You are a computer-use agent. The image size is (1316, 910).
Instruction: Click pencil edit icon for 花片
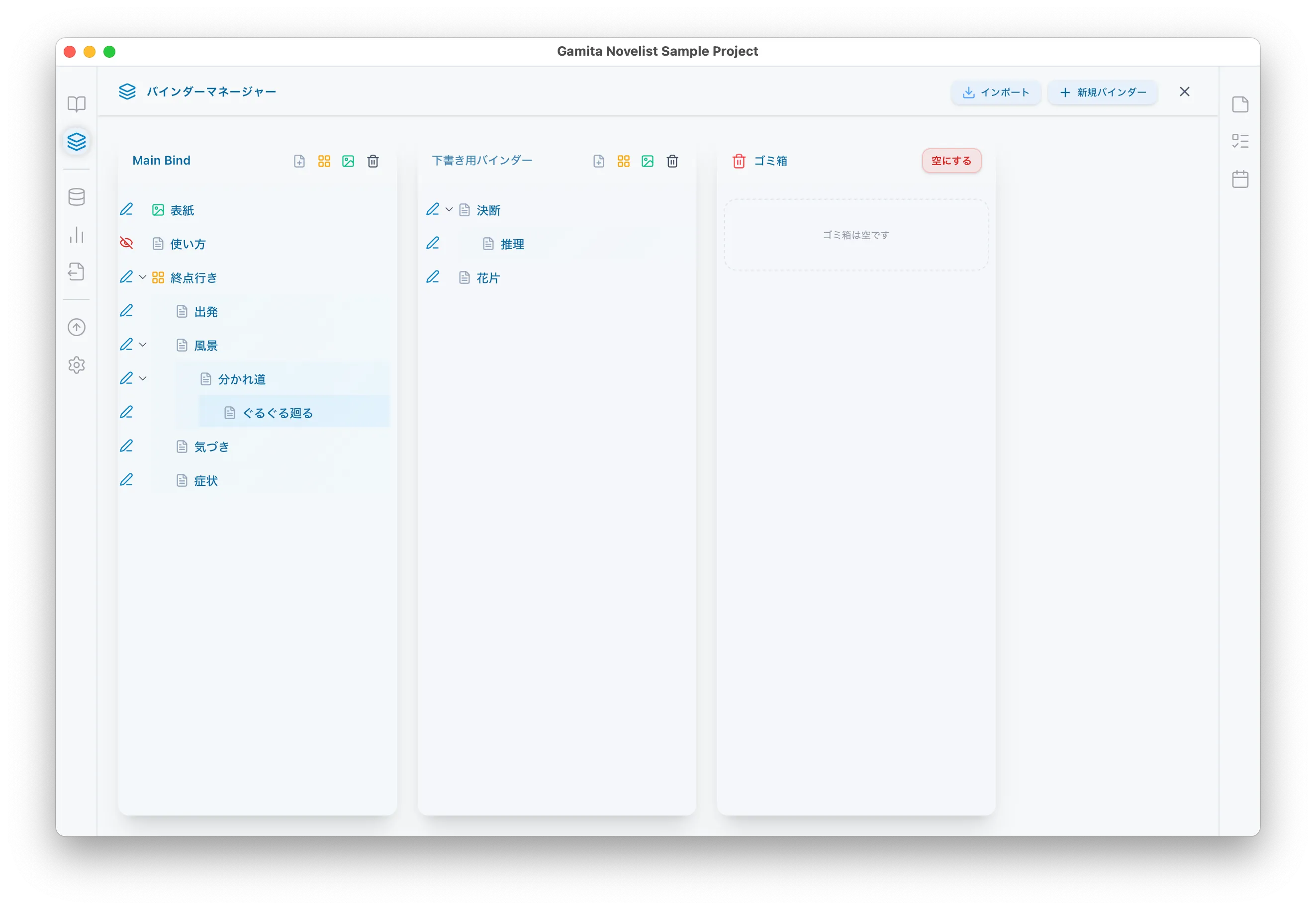[433, 277]
